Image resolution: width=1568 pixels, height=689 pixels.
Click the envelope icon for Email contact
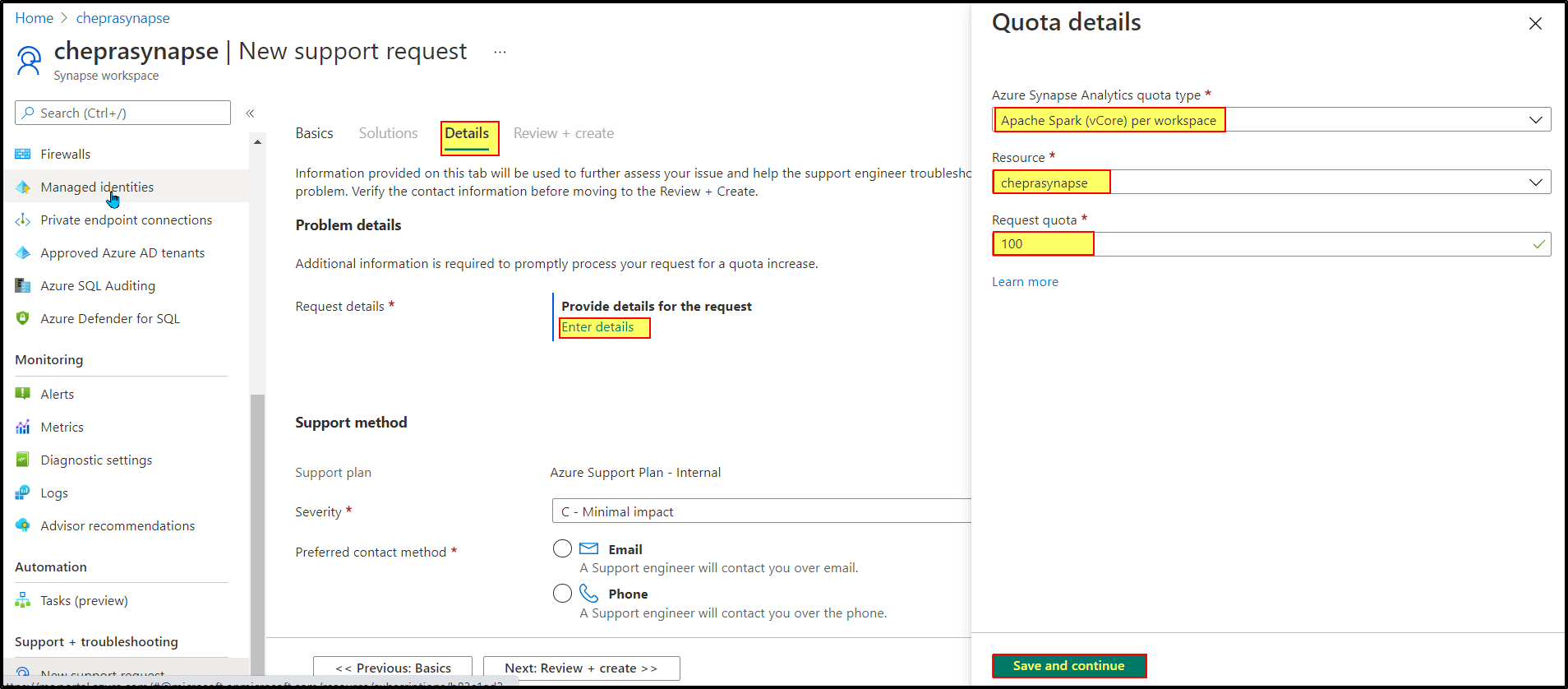click(589, 549)
